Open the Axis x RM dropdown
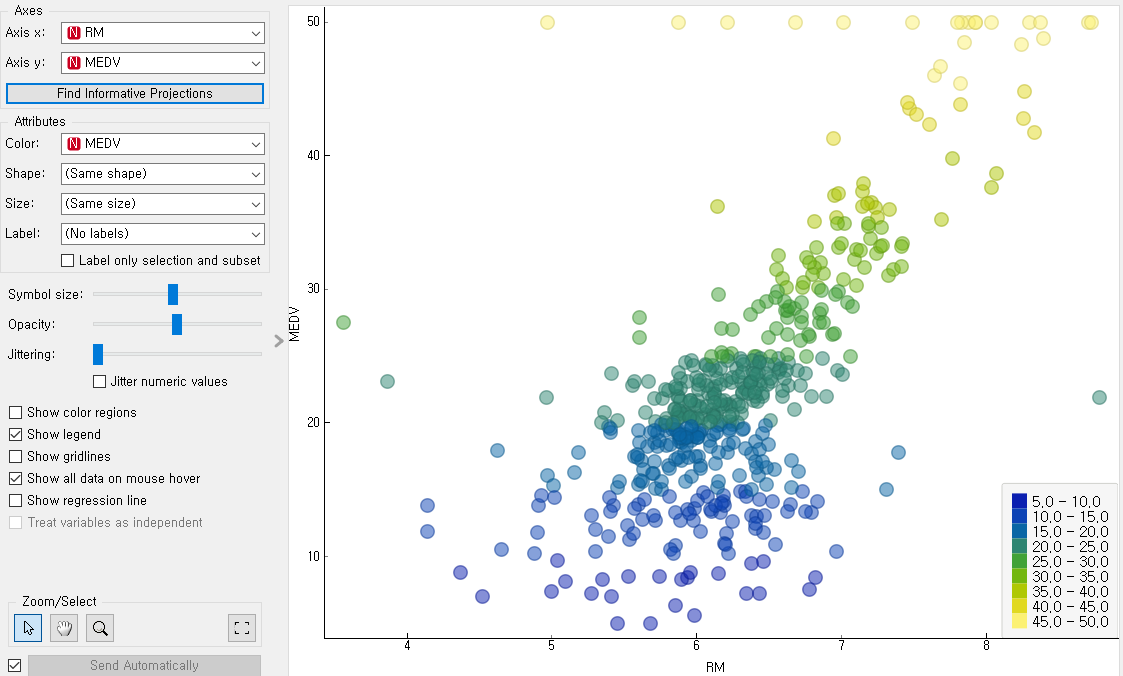The image size is (1123, 676). pyautogui.click(x=162, y=33)
